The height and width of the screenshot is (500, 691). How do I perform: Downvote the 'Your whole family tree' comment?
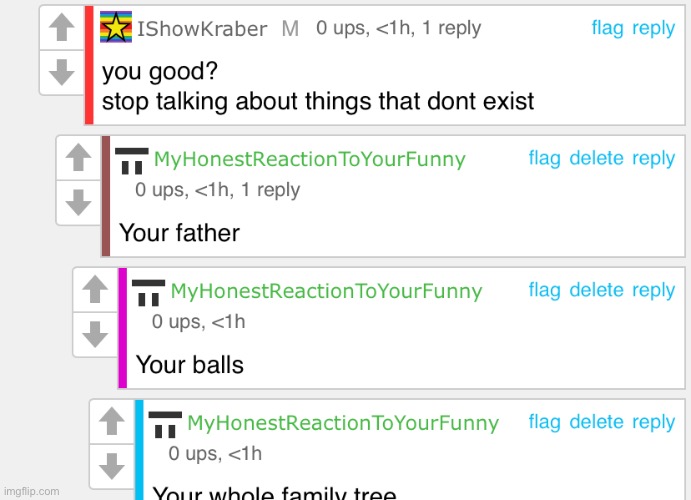(x=111, y=466)
